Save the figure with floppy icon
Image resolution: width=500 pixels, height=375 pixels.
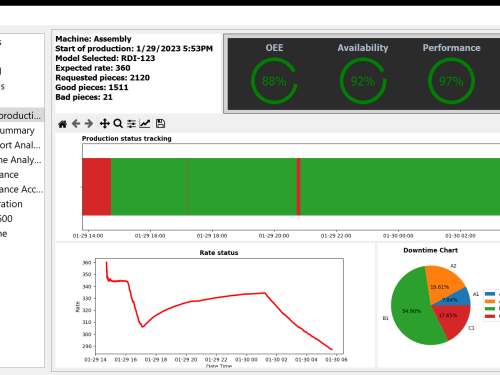tap(160, 124)
